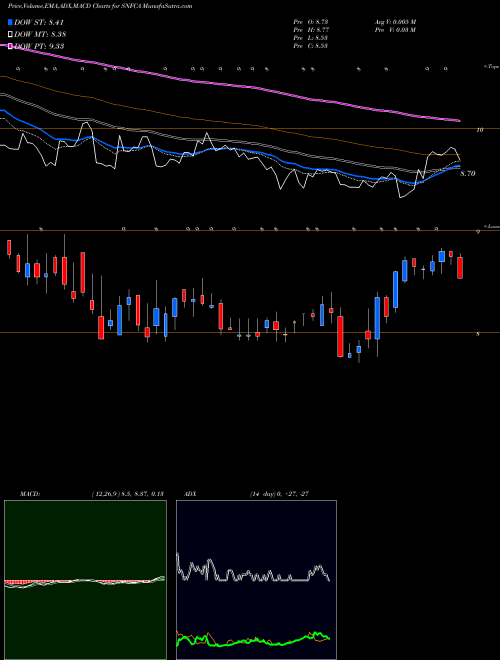Click the 8.70 price label on EMA chart
Screen dimensions: 500x660
(x=468, y=173)
